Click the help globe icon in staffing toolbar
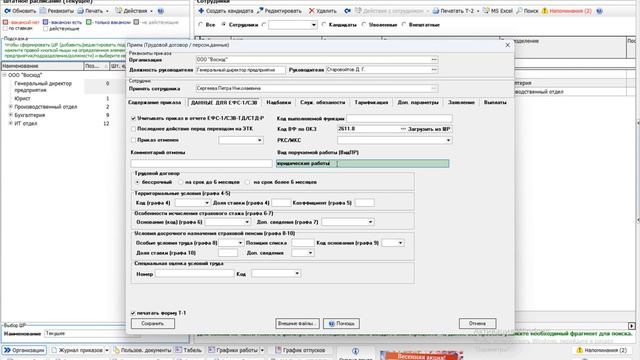640x360 pixels. tap(161, 11)
